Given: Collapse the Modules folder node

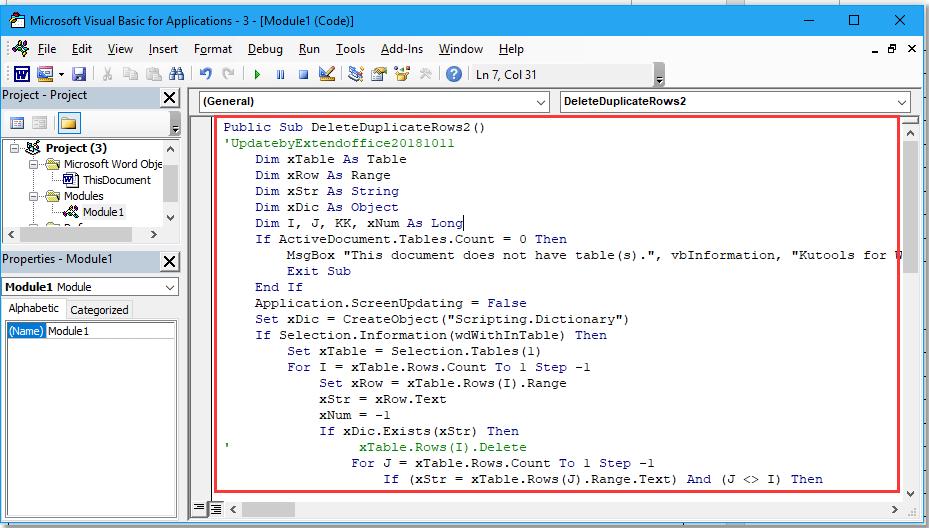Looking at the screenshot, I should coord(33,196).
